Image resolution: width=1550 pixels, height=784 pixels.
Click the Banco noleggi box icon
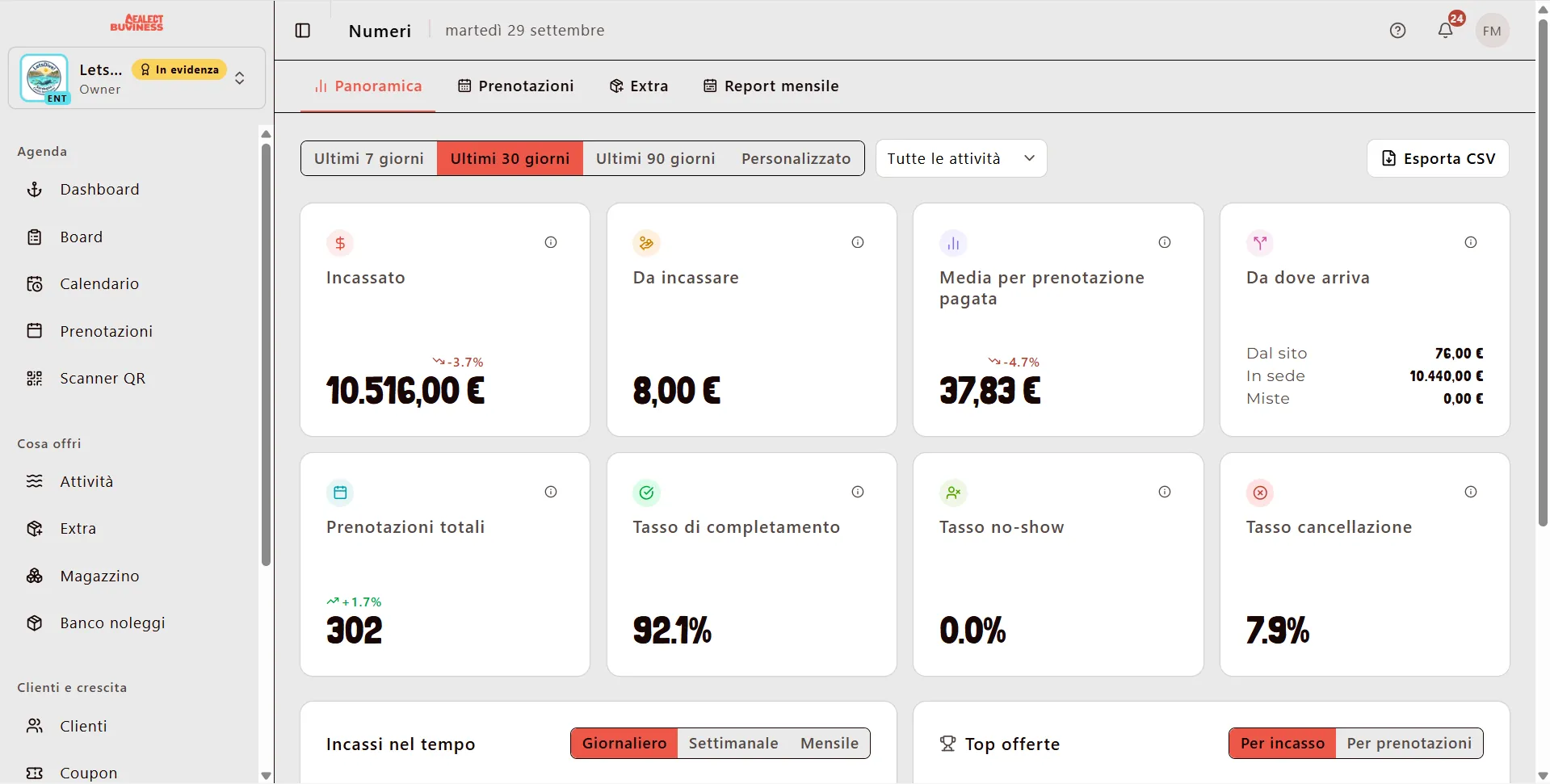[35, 623]
